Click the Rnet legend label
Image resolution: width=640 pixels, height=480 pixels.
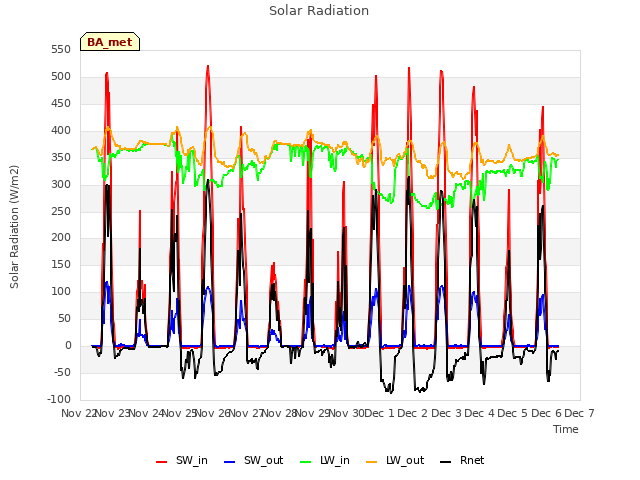pyautogui.click(x=472, y=460)
